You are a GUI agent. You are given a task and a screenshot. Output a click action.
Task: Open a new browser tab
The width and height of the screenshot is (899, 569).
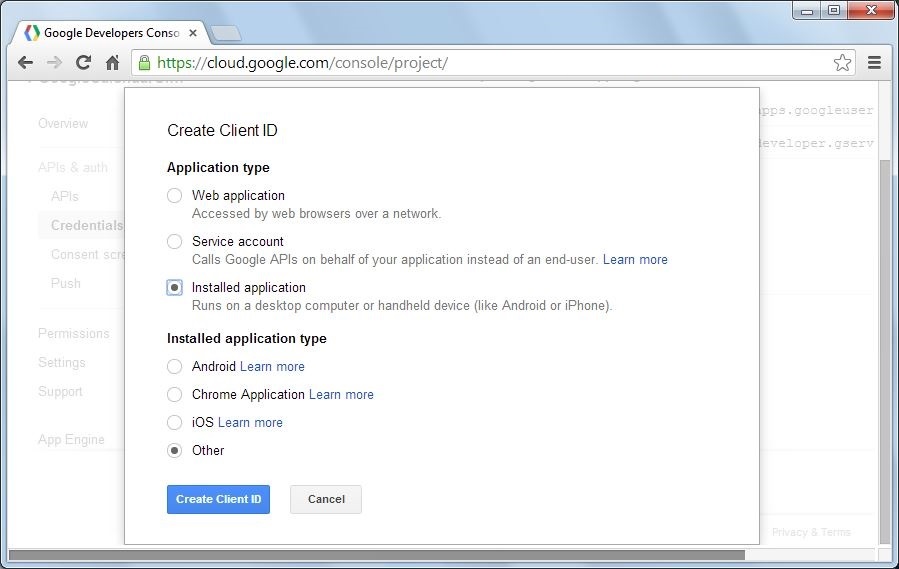click(x=226, y=34)
